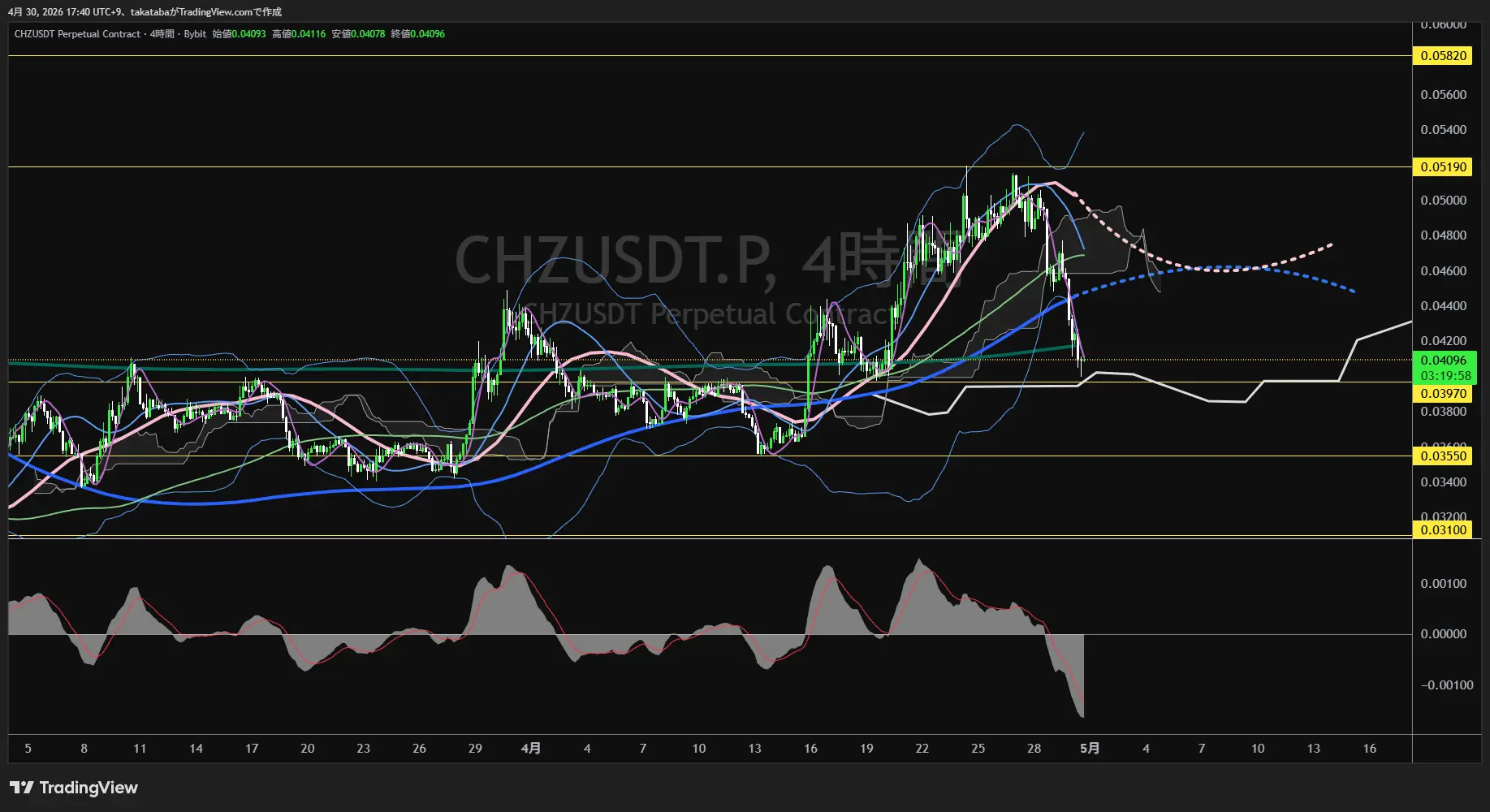1490x812 pixels.
Task: Click the CHZUSDT Perpetual Contract symbol title
Action: (x=77, y=34)
